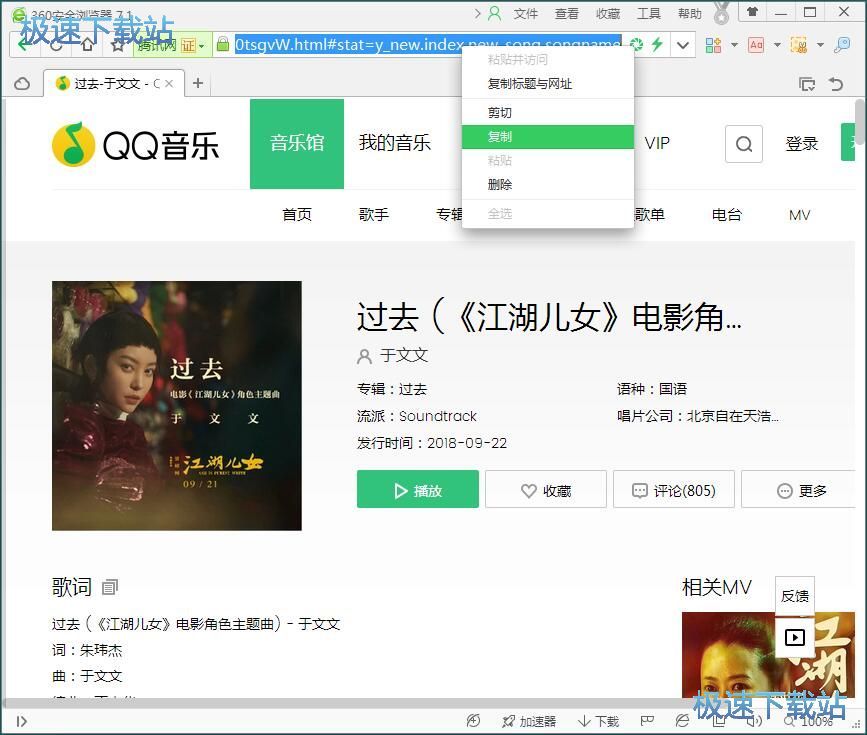
Task: Click the copy lyrics icon beside 歌词
Action: tap(110, 587)
